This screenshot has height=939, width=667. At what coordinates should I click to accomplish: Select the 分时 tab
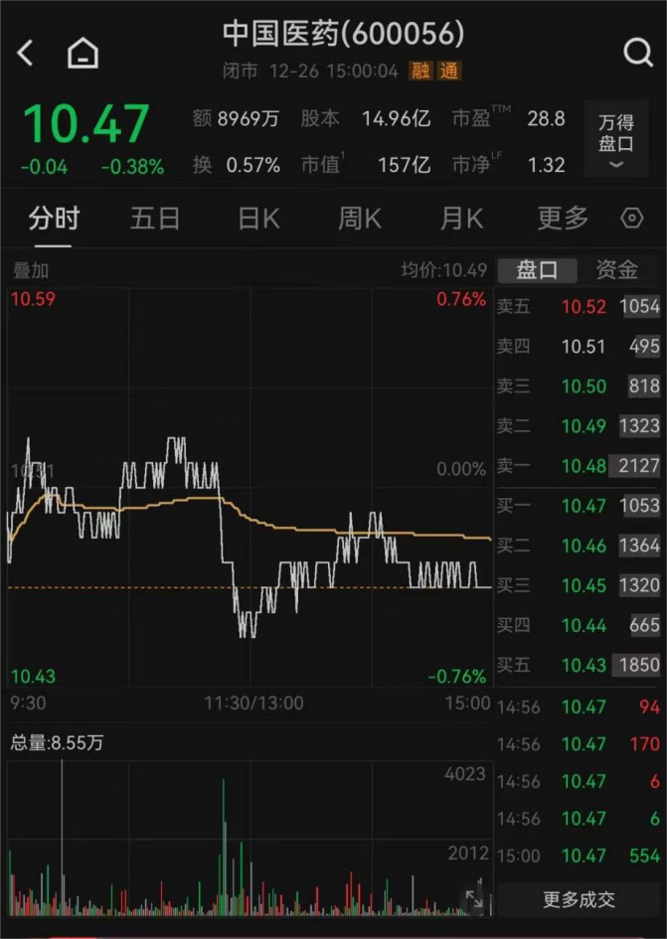click(53, 218)
